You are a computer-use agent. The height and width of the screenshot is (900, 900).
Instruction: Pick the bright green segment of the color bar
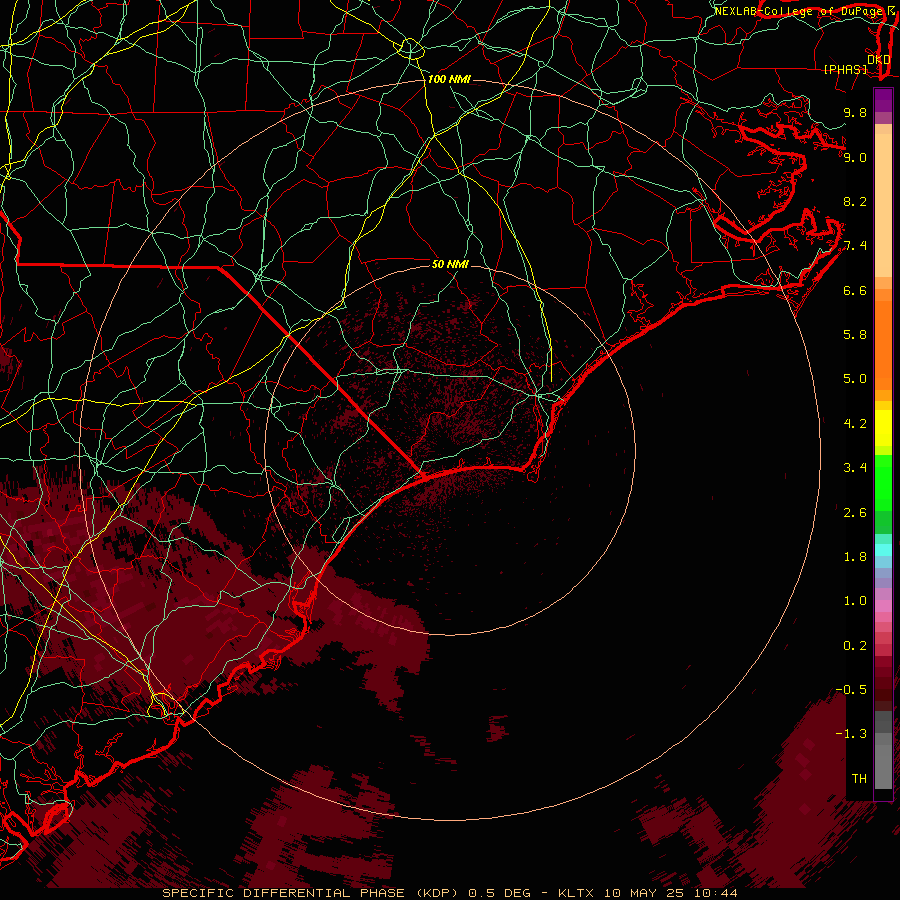coord(883,483)
